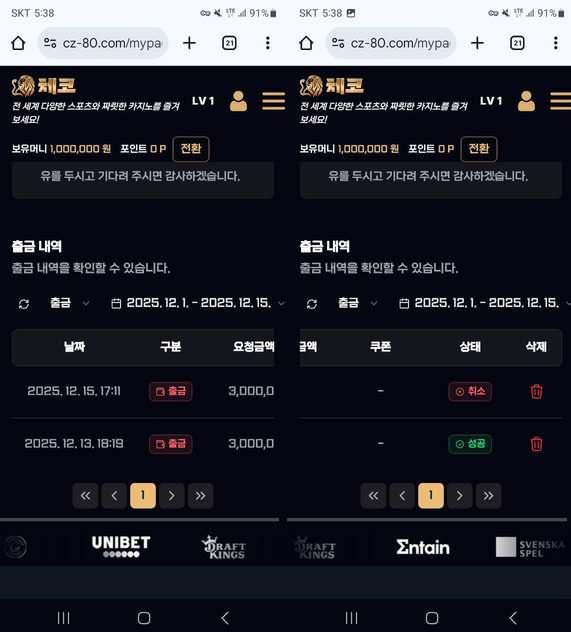Delete the cancelled withdrawal record
The width and height of the screenshot is (571, 632).
536,391
